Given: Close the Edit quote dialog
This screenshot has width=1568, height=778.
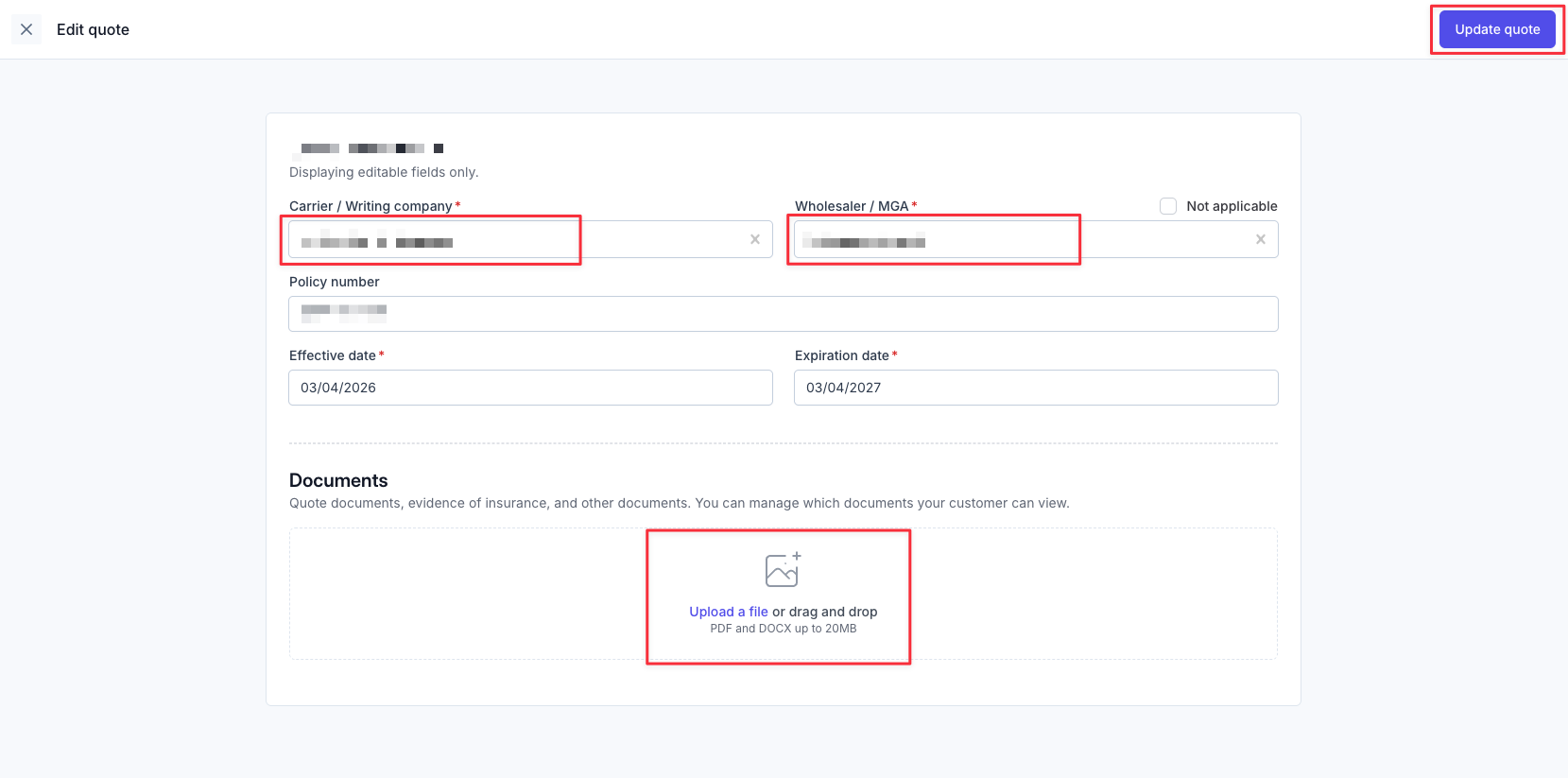Looking at the screenshot, I should pyautogui.click(x=26, y=29).
